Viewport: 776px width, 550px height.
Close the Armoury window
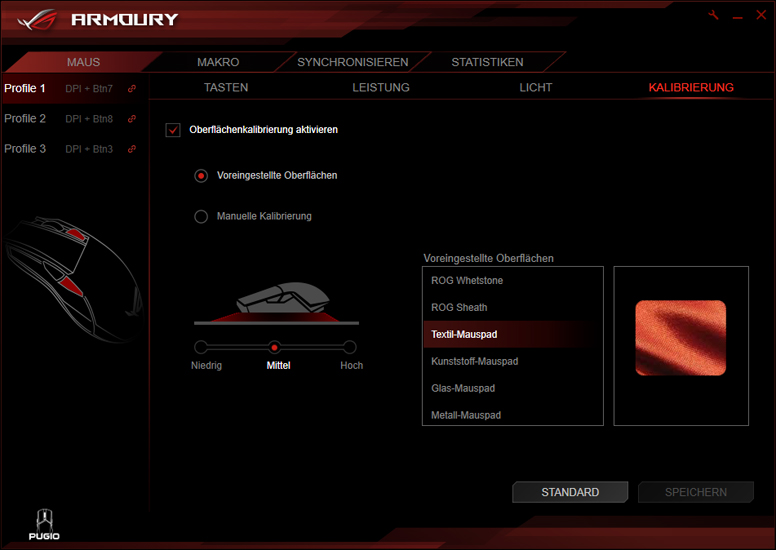coord(761,15)
